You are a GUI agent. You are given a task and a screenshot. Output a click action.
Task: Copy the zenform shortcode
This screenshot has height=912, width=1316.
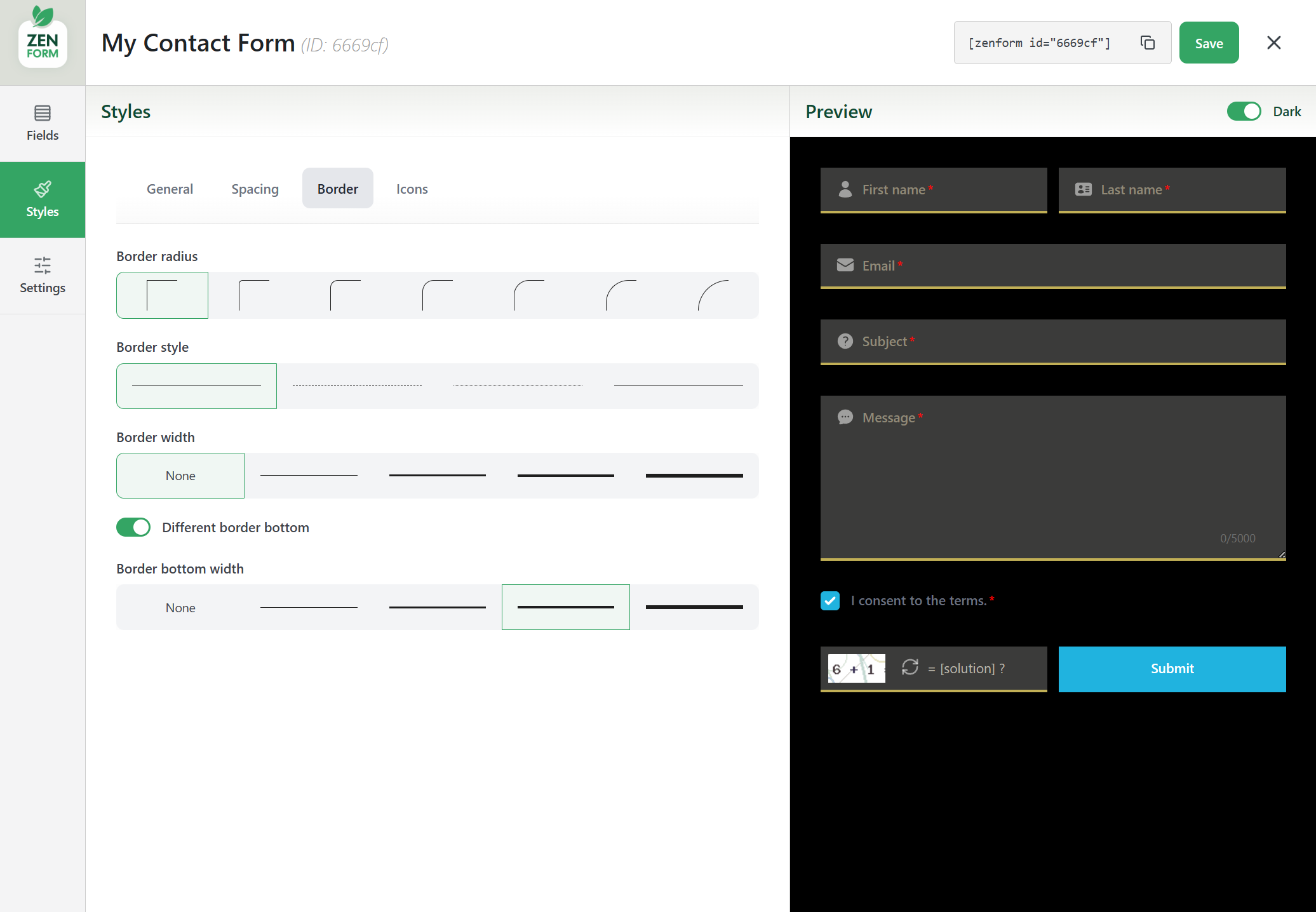(x=1147, y=43)
